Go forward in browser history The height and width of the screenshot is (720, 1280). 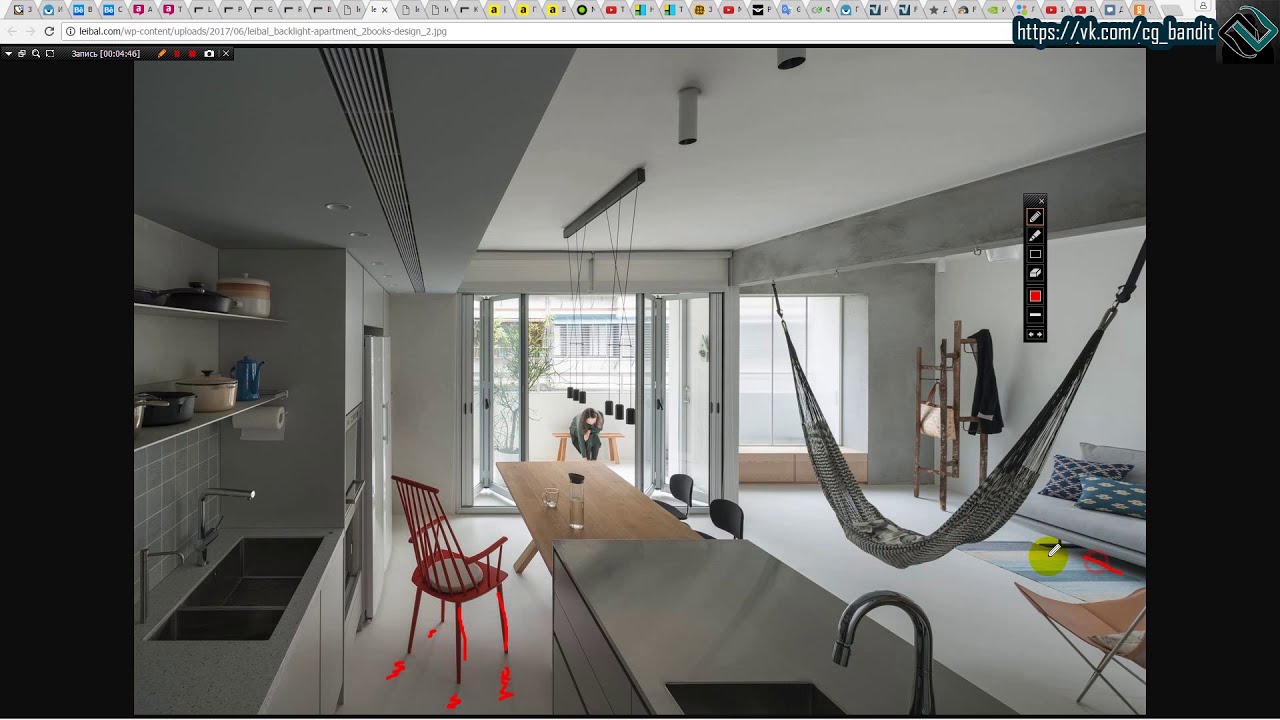[x=29, y=31]
